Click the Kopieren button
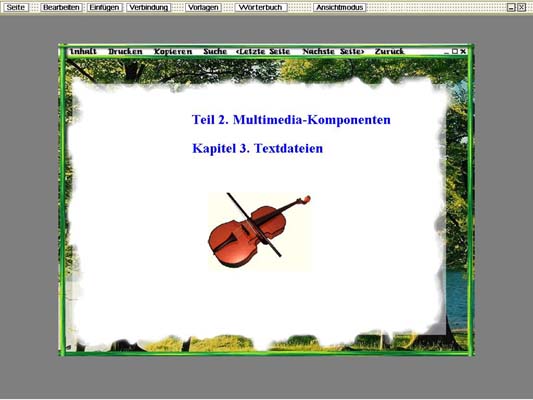 point(173,51)
